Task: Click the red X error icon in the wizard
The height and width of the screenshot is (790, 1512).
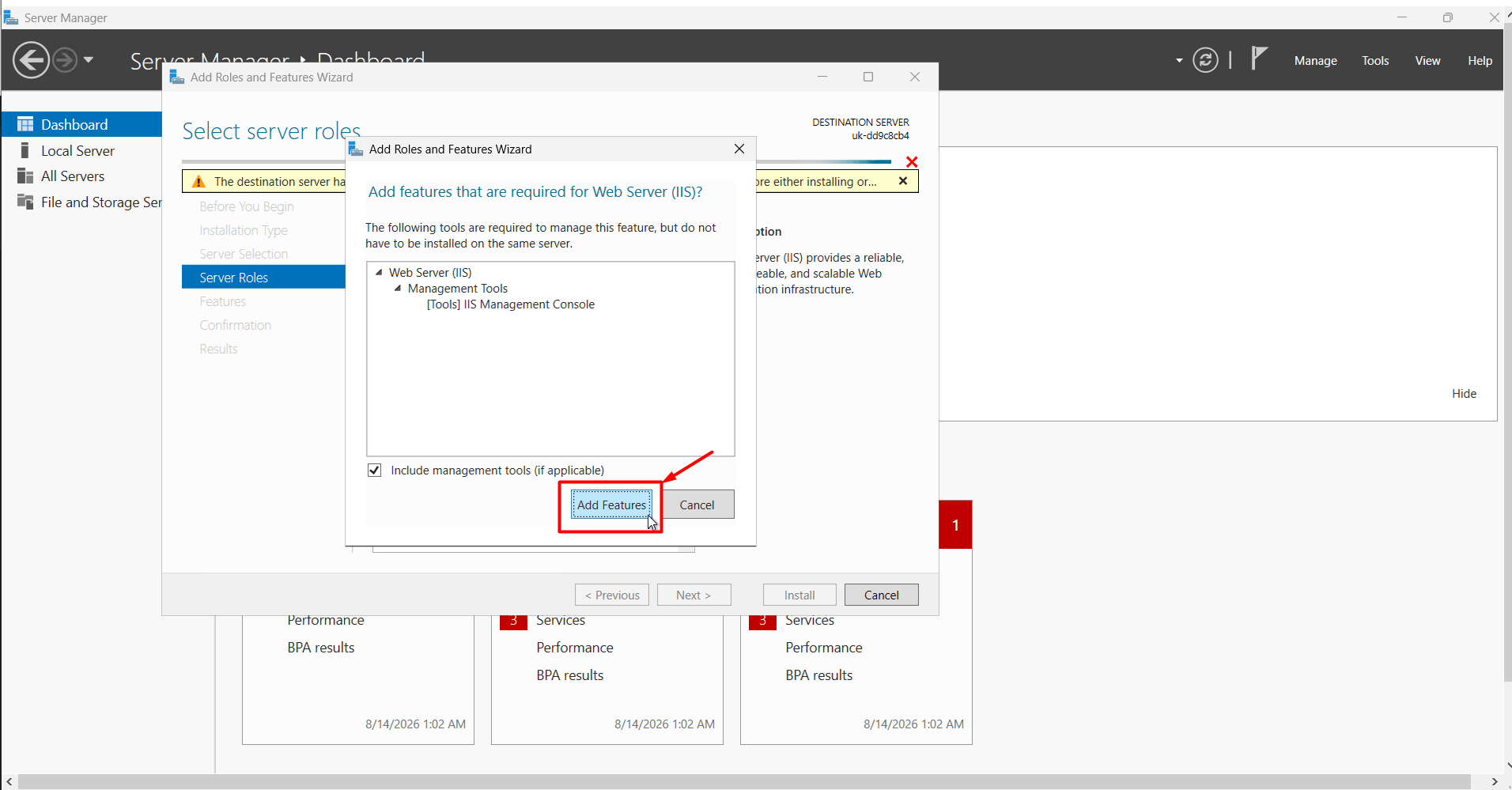Action: 912,162
